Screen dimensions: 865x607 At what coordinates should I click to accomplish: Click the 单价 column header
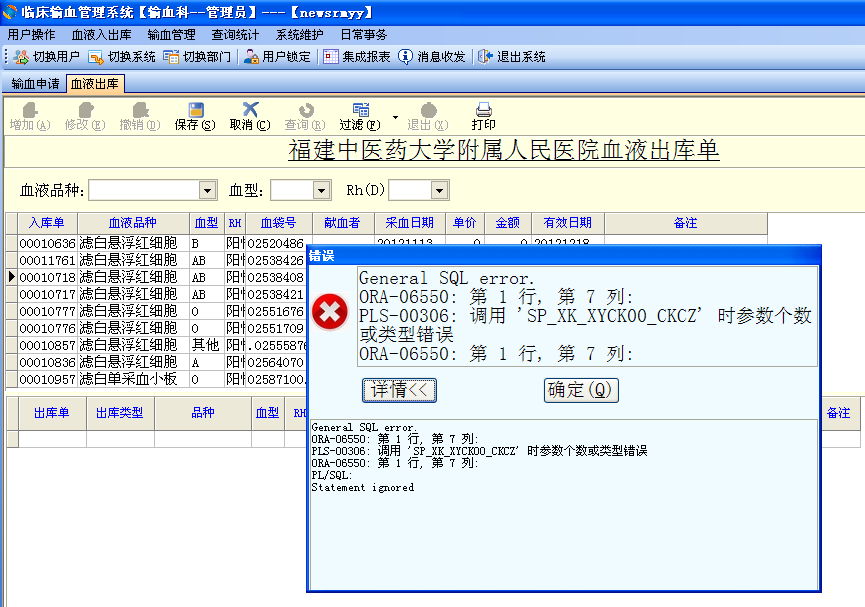click(464, 223)
